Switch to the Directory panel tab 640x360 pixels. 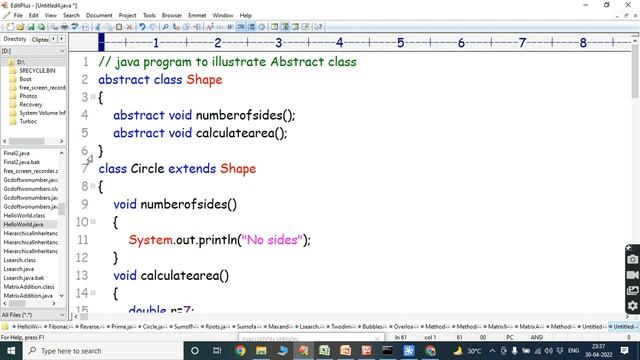coord(15,39)
